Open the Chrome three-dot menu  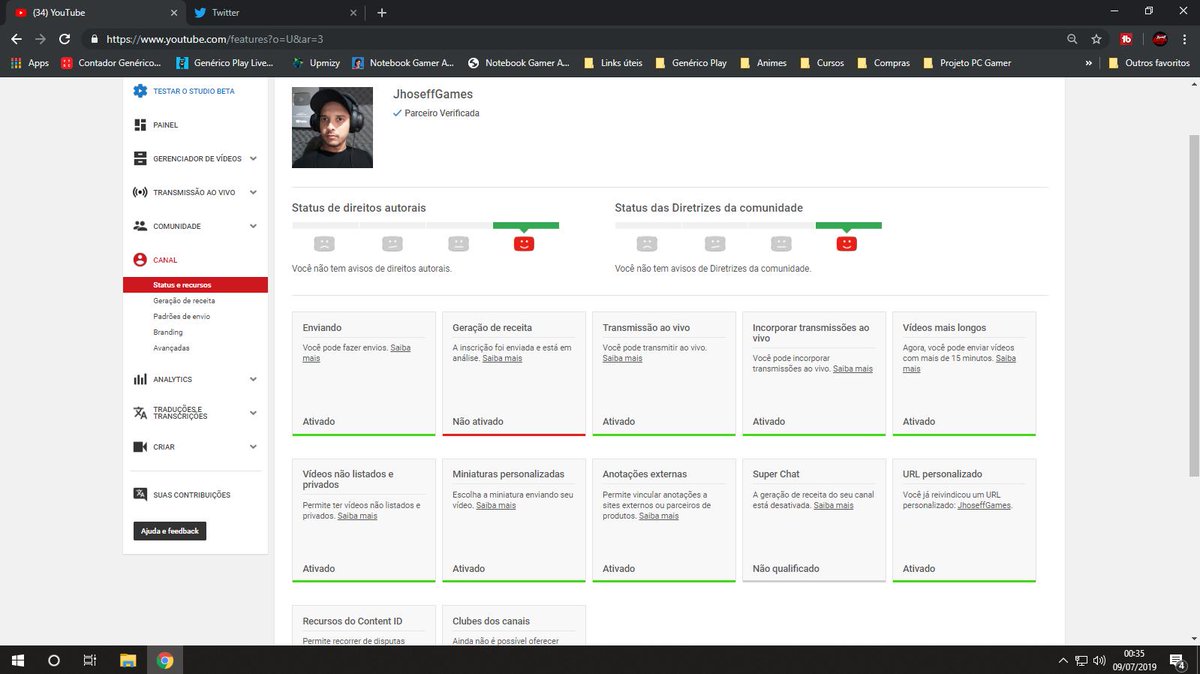(1185, 39)
